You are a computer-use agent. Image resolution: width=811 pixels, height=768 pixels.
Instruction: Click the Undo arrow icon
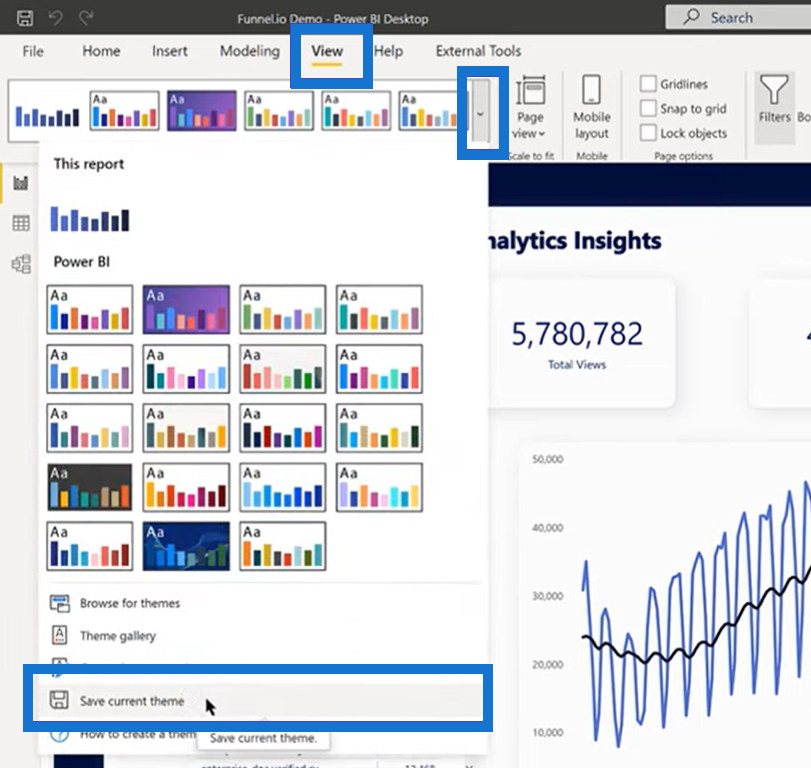[x=55, y=18]
